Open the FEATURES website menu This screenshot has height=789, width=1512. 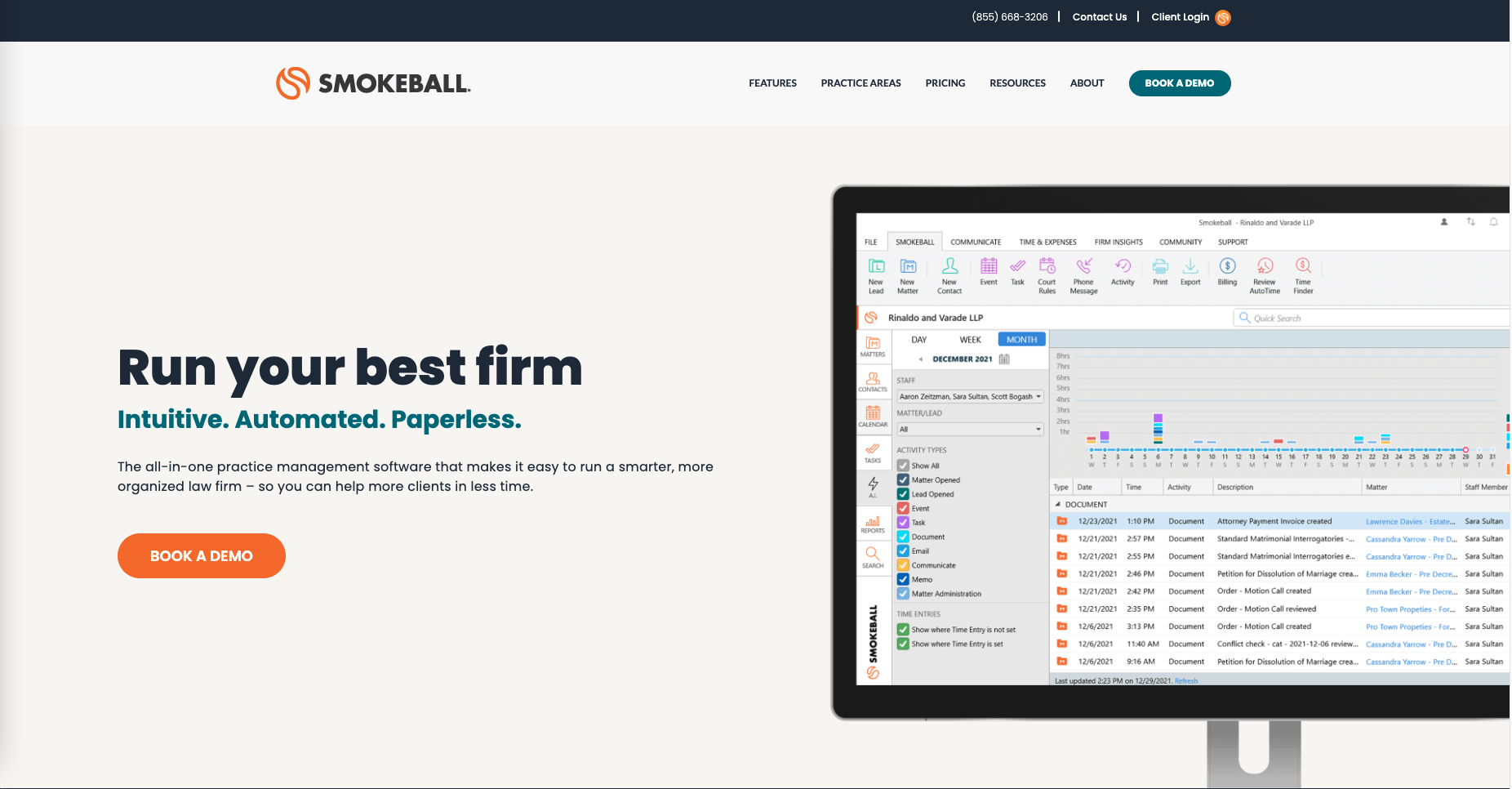(772, 83)
